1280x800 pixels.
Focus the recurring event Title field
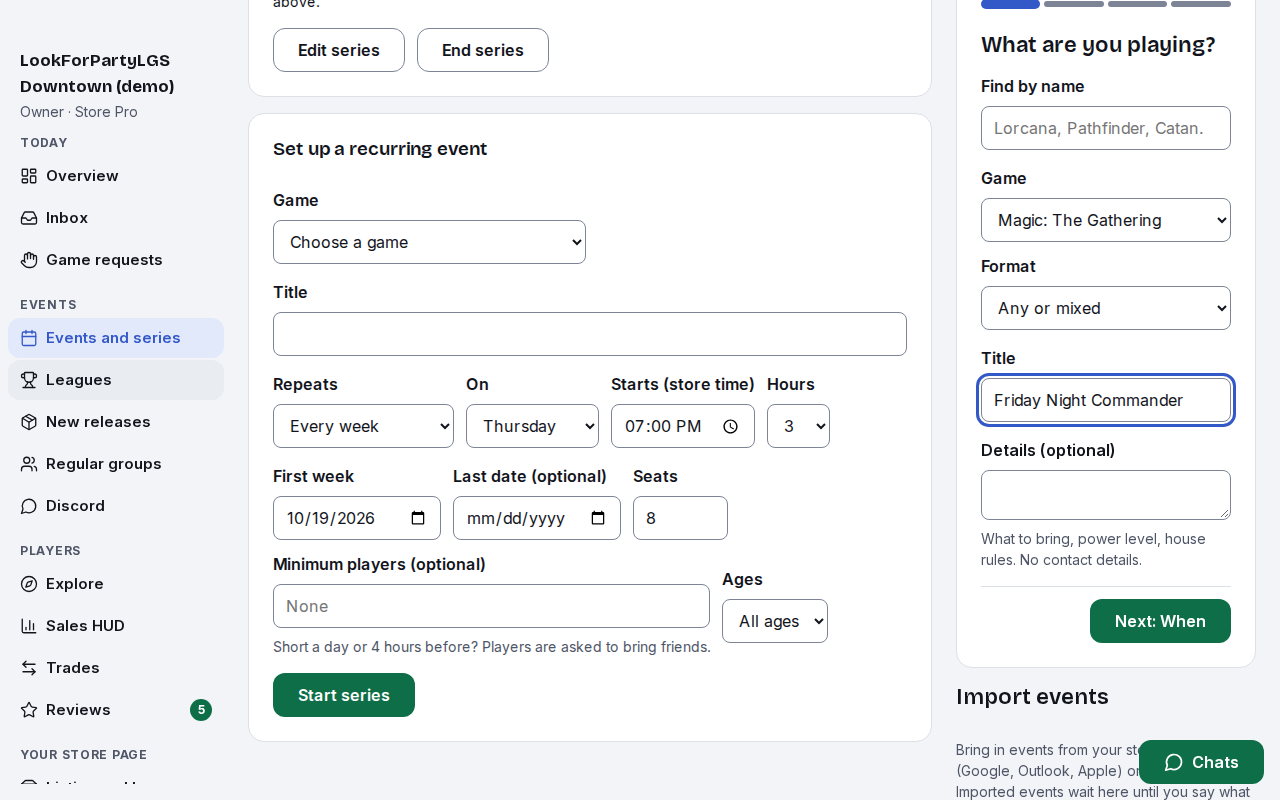point(590,334)
